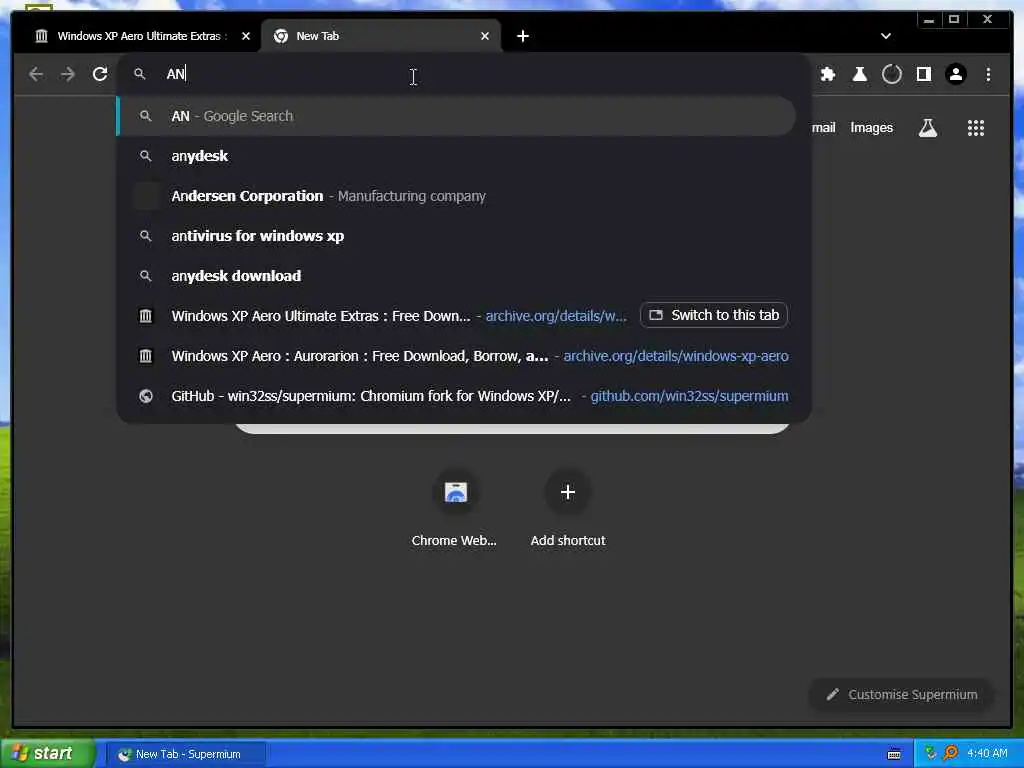The width and height of the screenshot is (1024, 768).
Task: Click the green network tray icon
Action: 931,754
